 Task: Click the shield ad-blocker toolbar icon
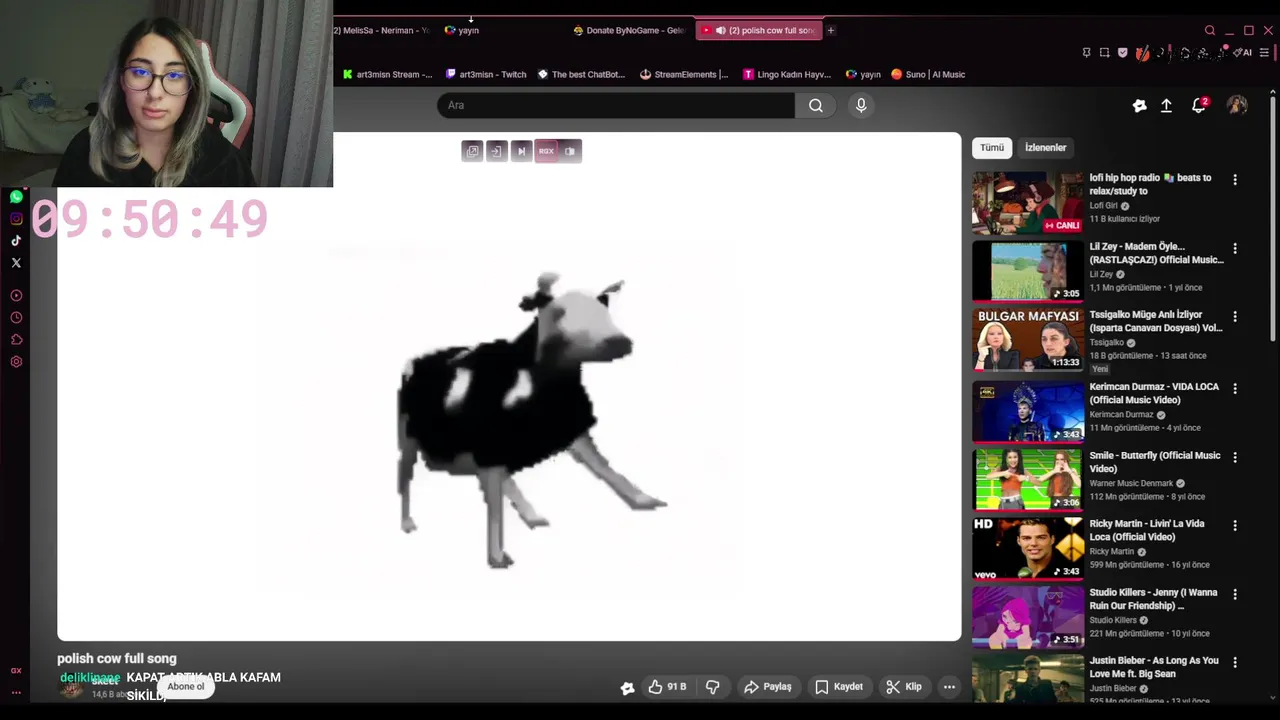point(1123,53)
